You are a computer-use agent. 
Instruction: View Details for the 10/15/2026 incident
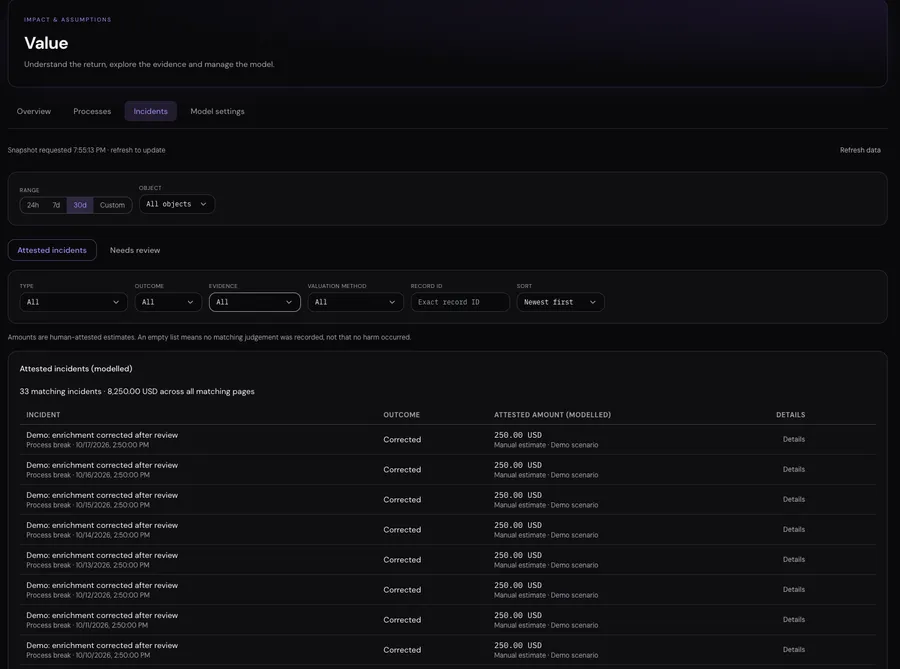point(794,500)
